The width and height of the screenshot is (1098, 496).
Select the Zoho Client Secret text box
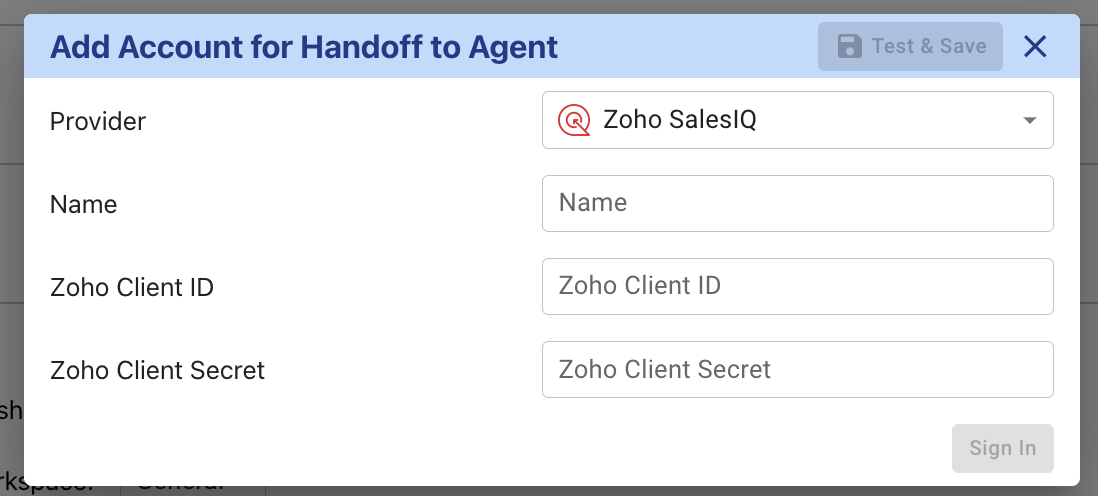point(797,369)
